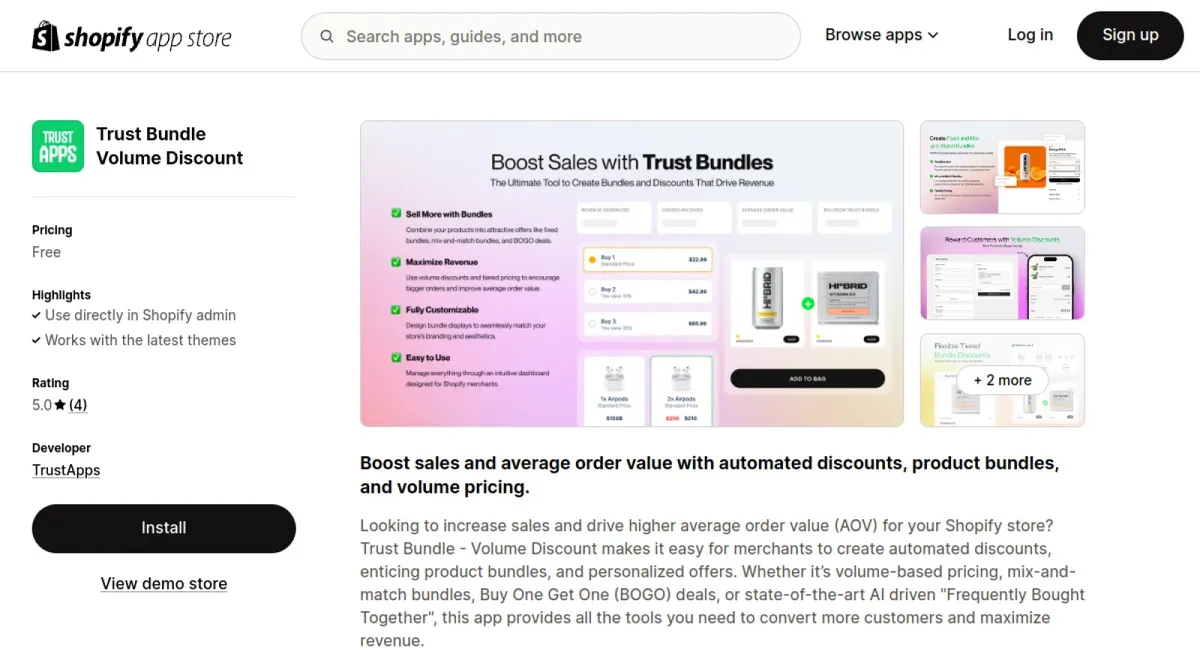Open the Browse apps dropdown
The height and width of the screenshot is (650, 1200).
click(x=874, y=35)
